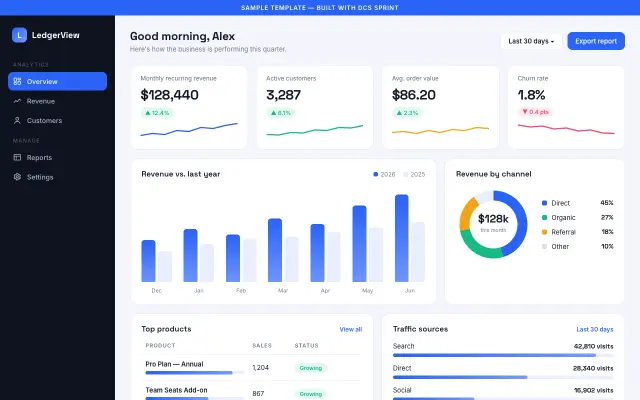Click the SALES column header
Screen dimensions: 640x400
coord(262,345)
